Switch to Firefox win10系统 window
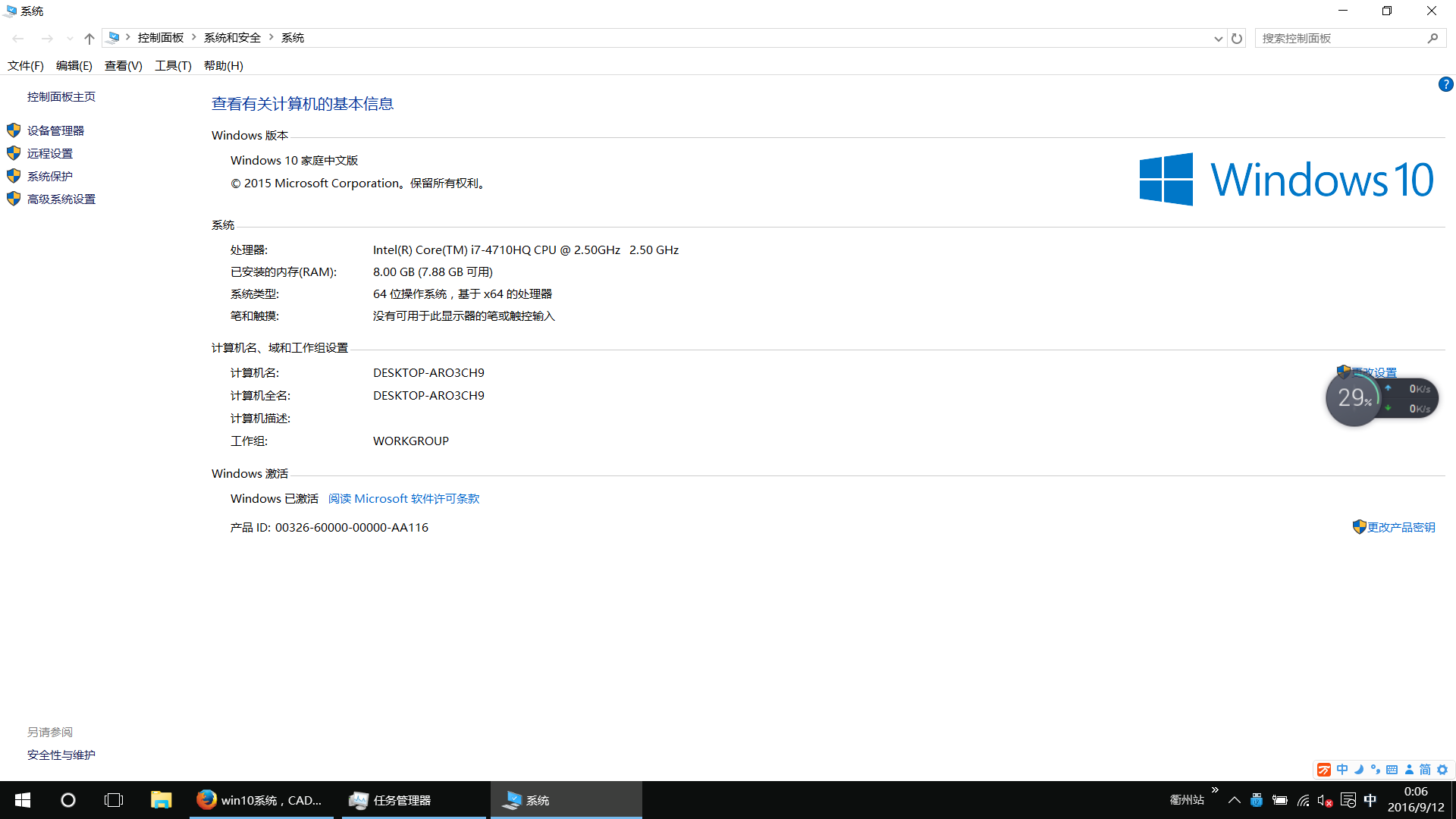The height and width of the screenshot is (819, 1456). point(262,800)
